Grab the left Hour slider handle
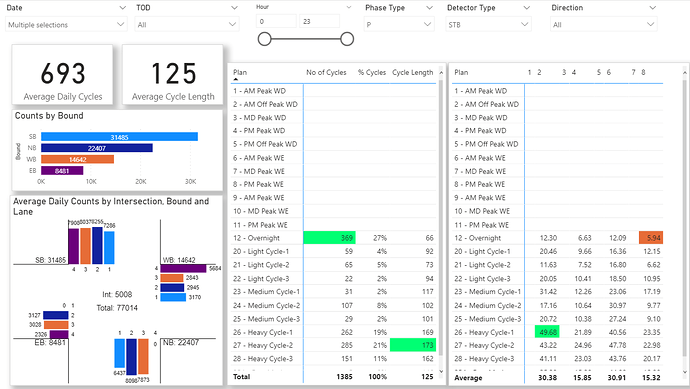Screen dimensions: 690x389 264,39
